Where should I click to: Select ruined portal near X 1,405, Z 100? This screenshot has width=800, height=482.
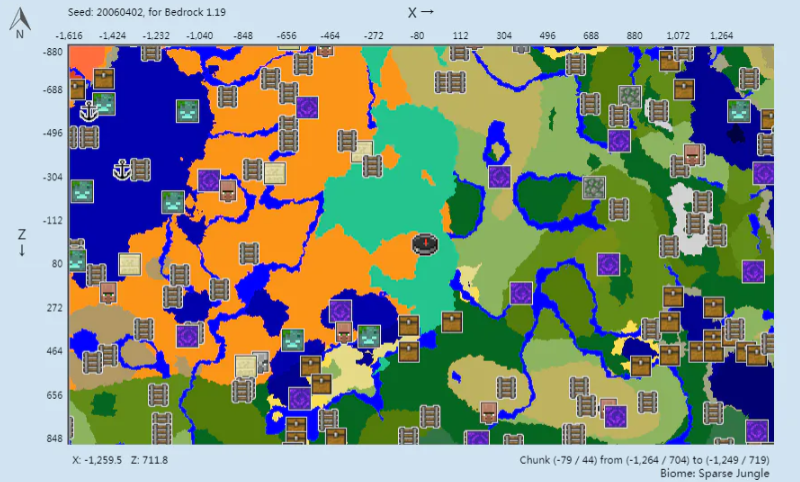click(x=753, y=272)
